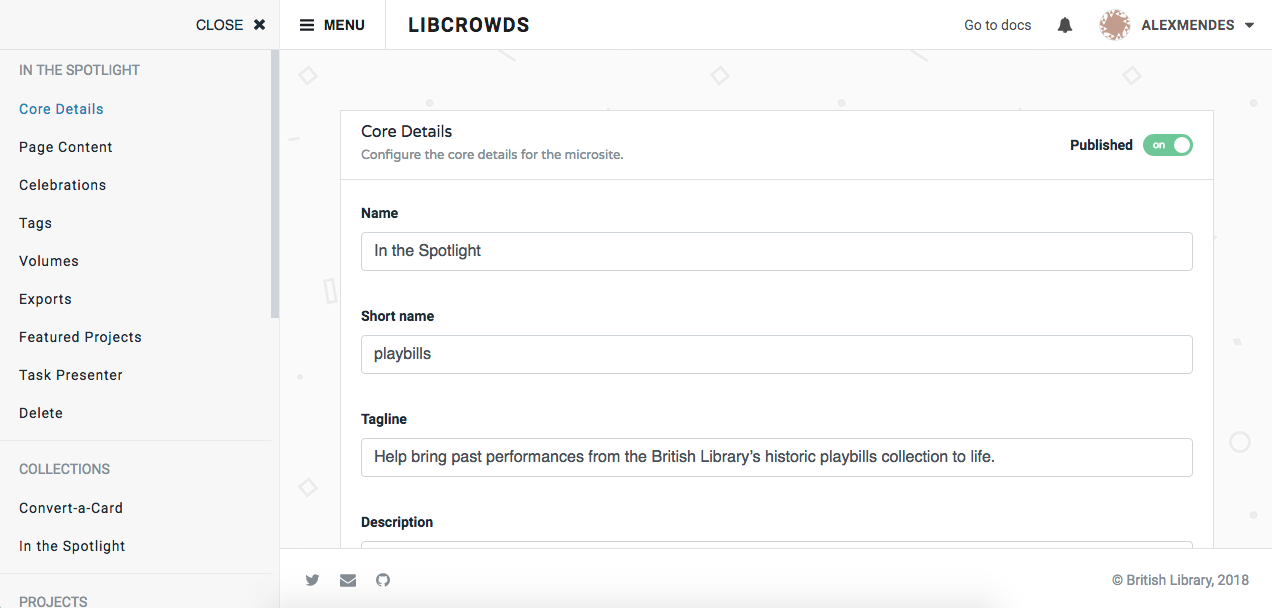Open the hamburger MENU icon
This screenshot has height=608, width=1272.
pyautogui.click(x=306, y=24)
